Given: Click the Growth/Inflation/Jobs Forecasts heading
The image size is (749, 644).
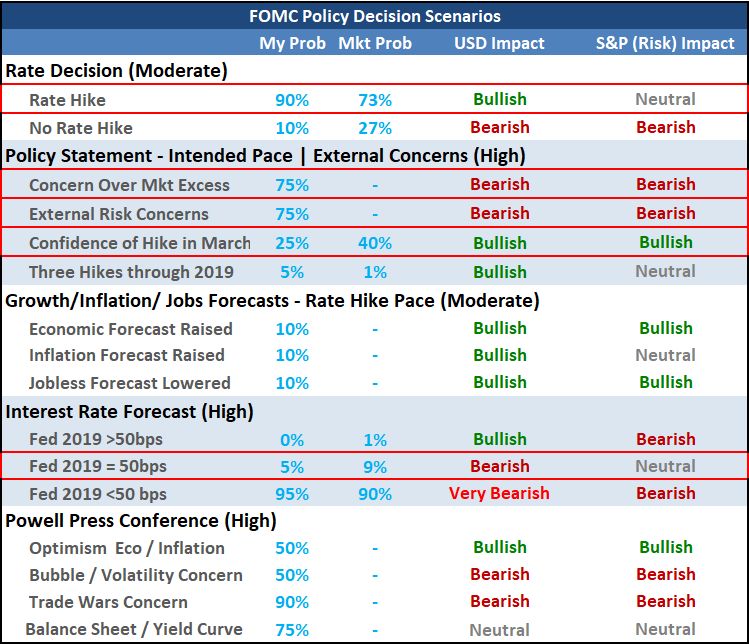Looking at the screenshot, I should coord(272,301).
